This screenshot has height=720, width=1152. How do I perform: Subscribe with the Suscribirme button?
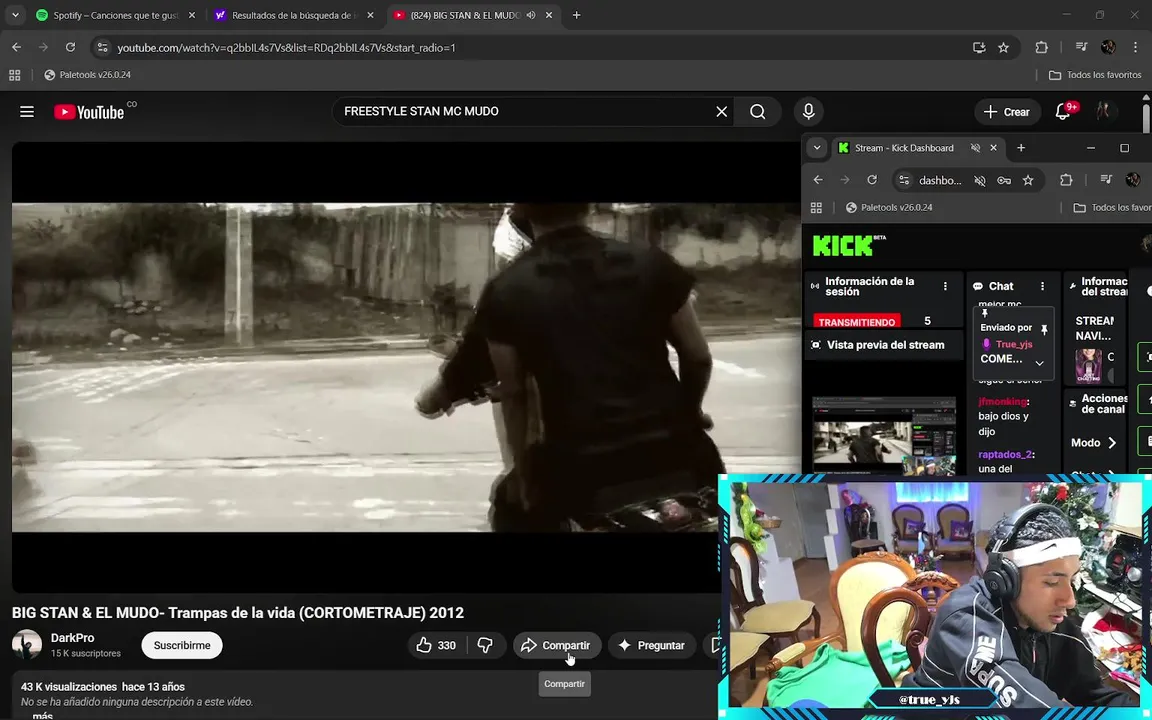(182, 645)
